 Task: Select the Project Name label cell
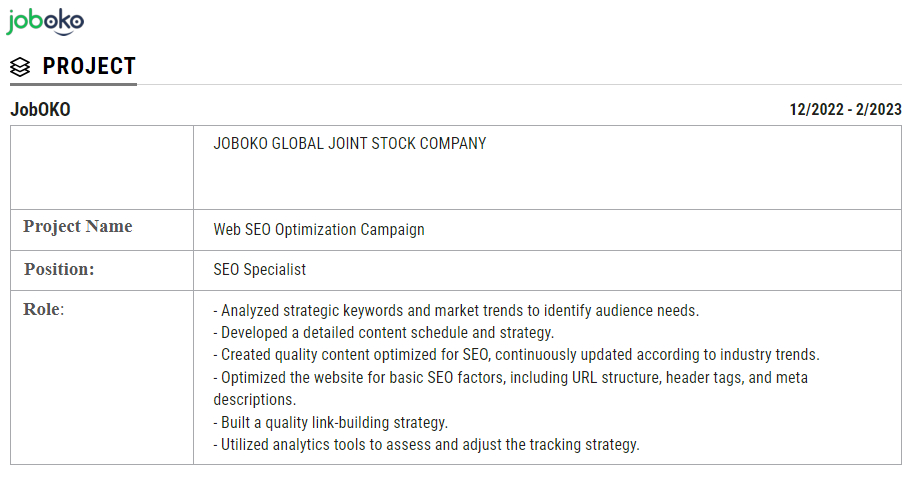pos(78,227)
